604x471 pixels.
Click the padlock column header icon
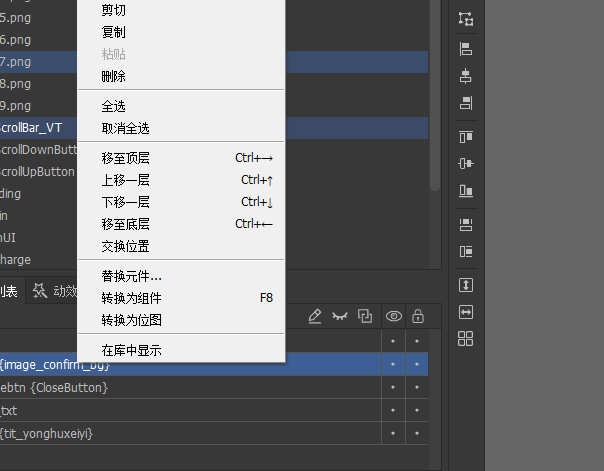pyautogui.click(x=418, y=316)
